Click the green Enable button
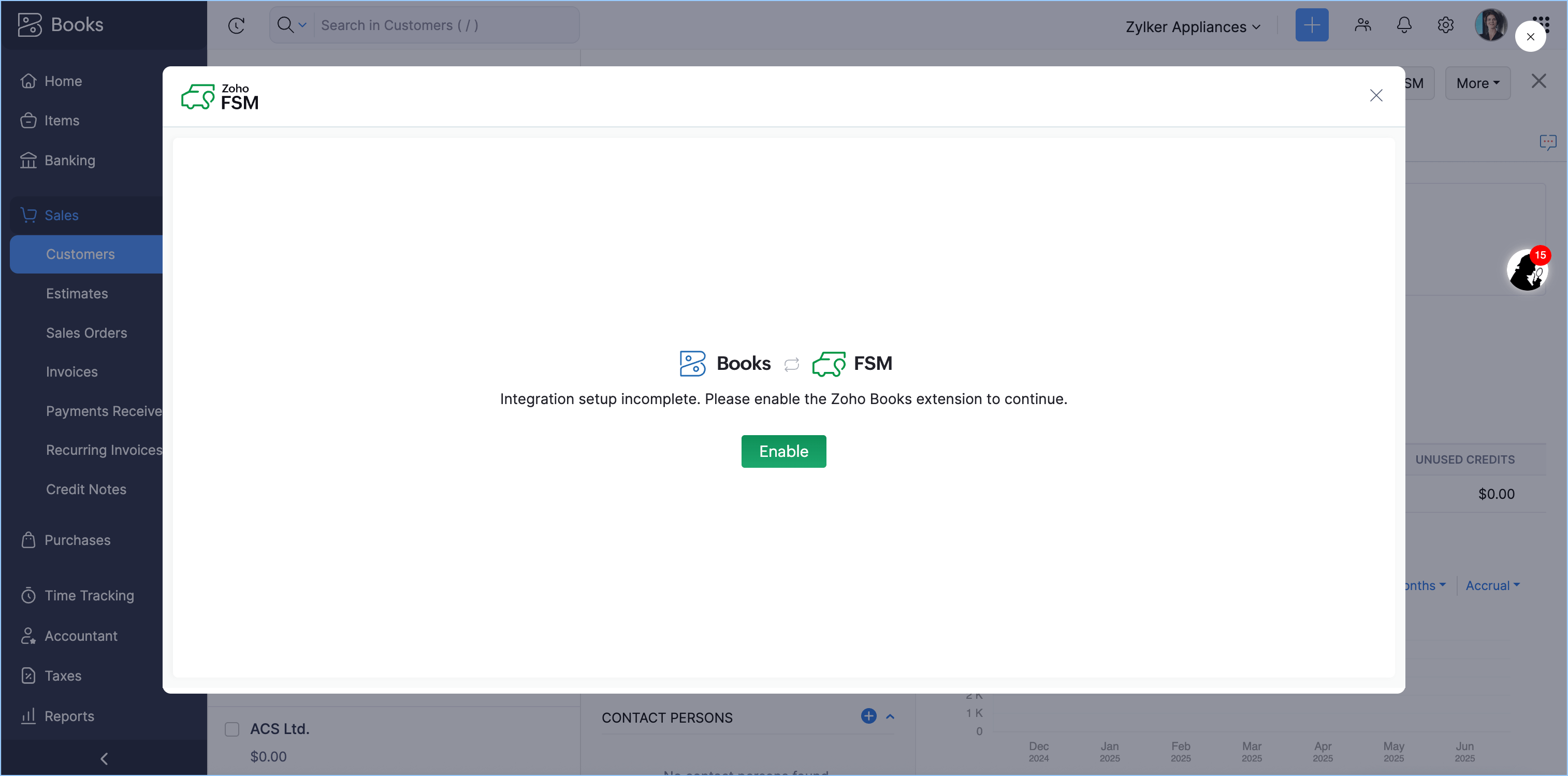Viewport: 1568px width, 776px height. tap(783, 451)
